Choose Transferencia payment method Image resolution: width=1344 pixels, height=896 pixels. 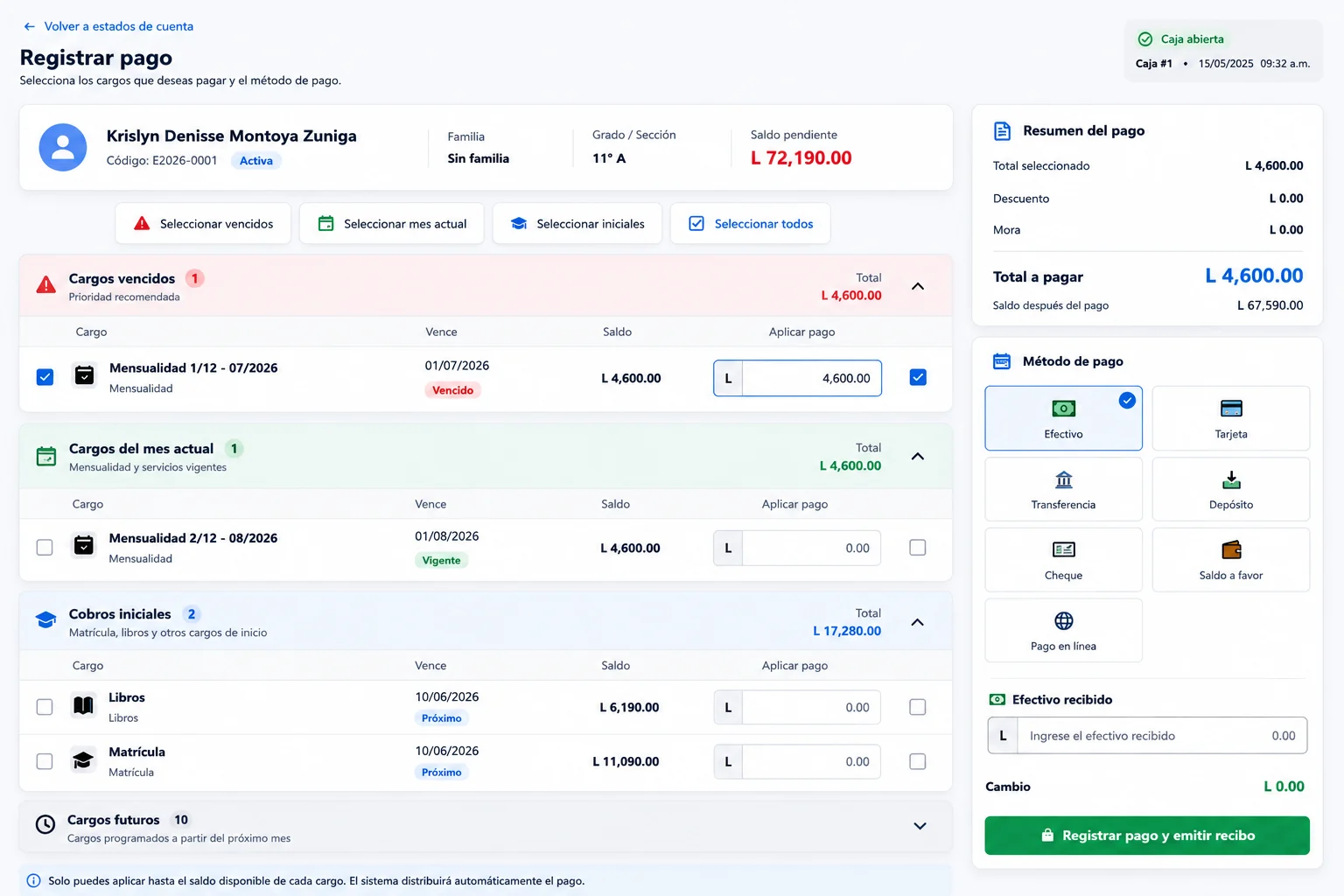(x=1063, y=489)
